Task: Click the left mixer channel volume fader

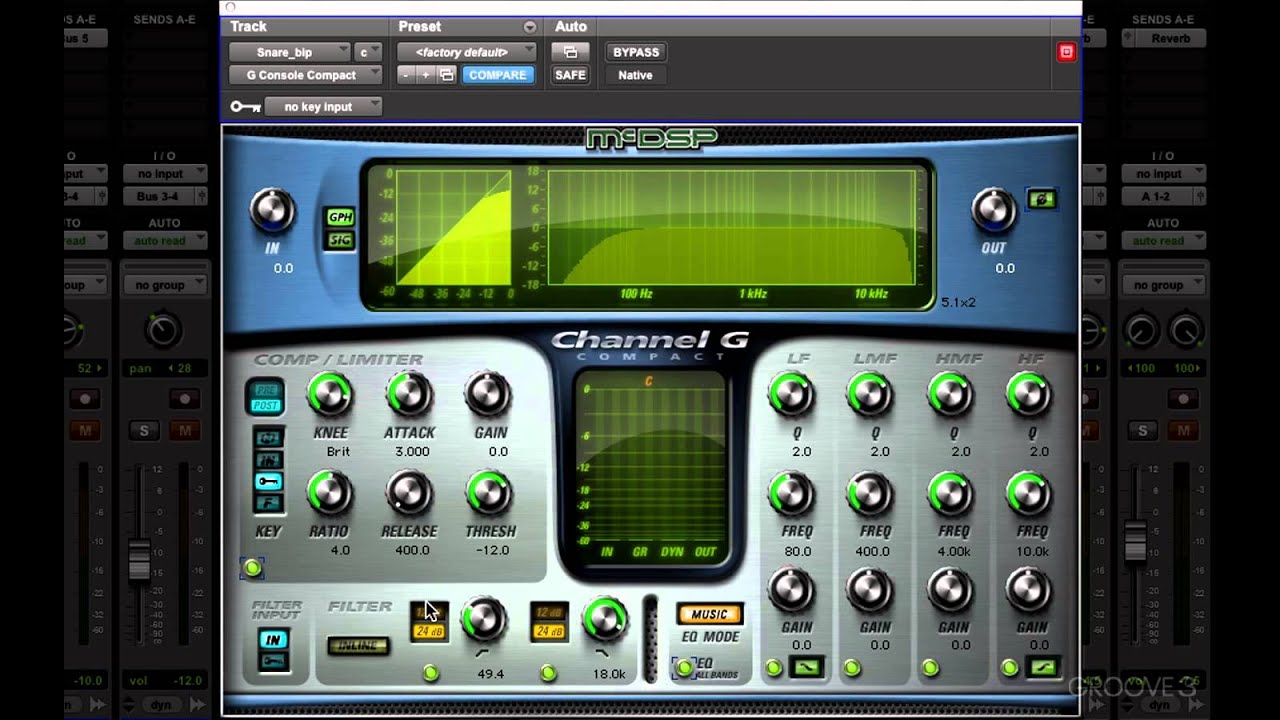Action: pos(138,558)
